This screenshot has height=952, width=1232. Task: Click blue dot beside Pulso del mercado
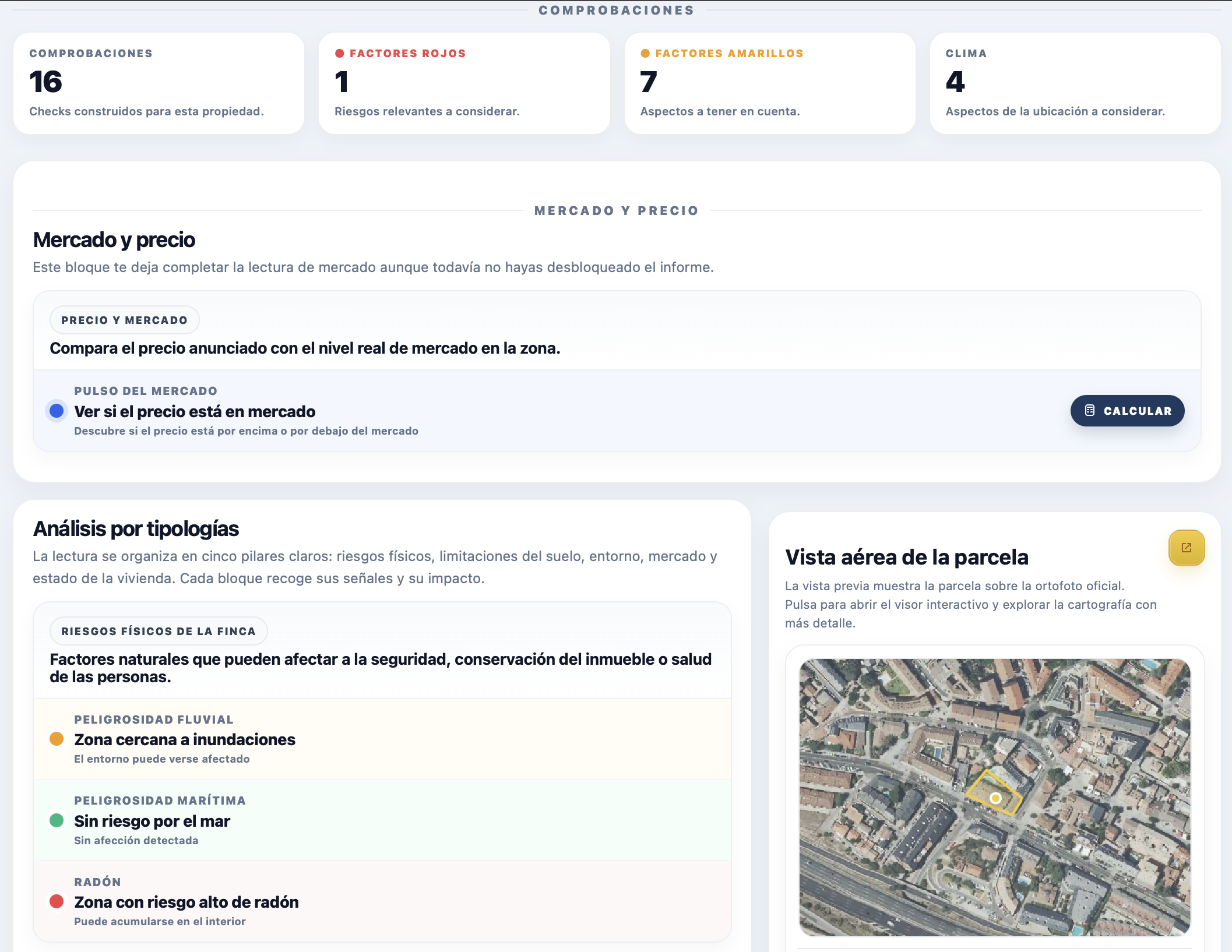(57, 411)
